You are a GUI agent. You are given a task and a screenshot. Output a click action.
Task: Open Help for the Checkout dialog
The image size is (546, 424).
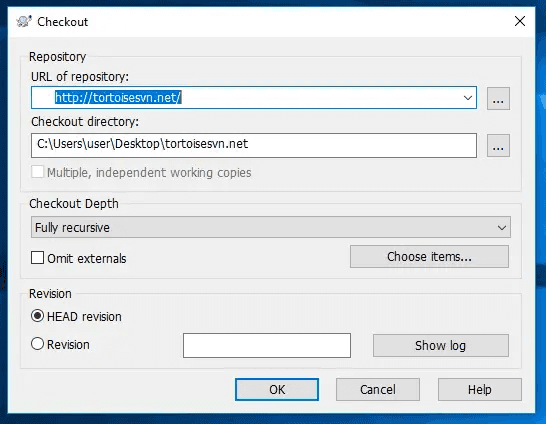pos(479,390)
